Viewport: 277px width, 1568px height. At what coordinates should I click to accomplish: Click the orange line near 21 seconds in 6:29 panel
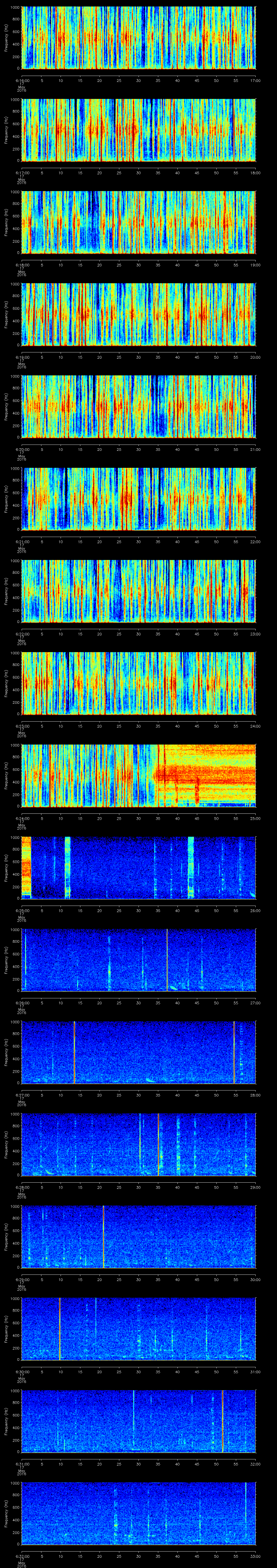pos(104,1236)
